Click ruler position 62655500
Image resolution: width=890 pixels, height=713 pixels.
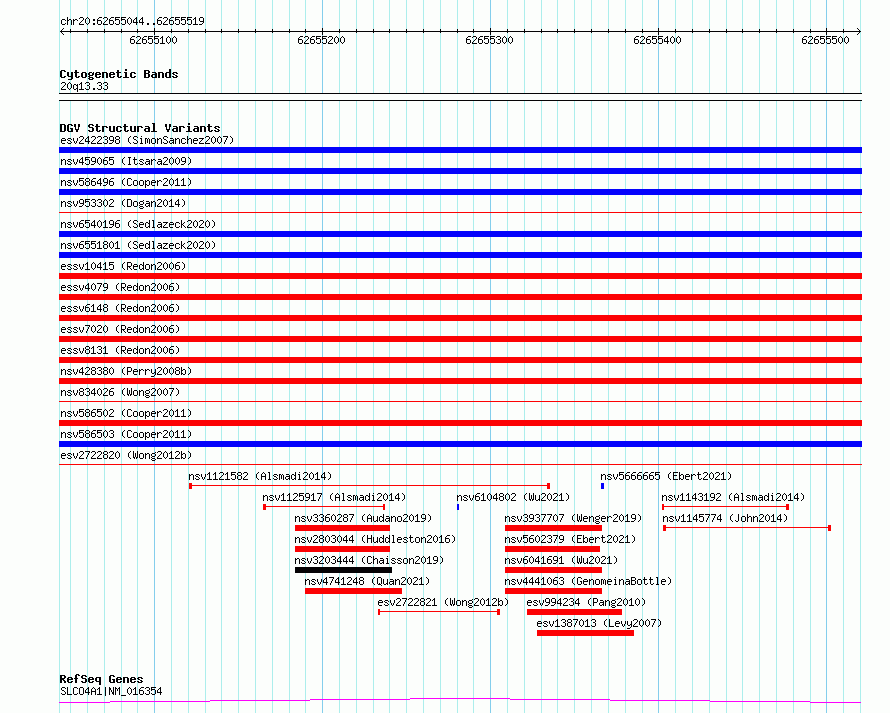(x=825, y=40)
